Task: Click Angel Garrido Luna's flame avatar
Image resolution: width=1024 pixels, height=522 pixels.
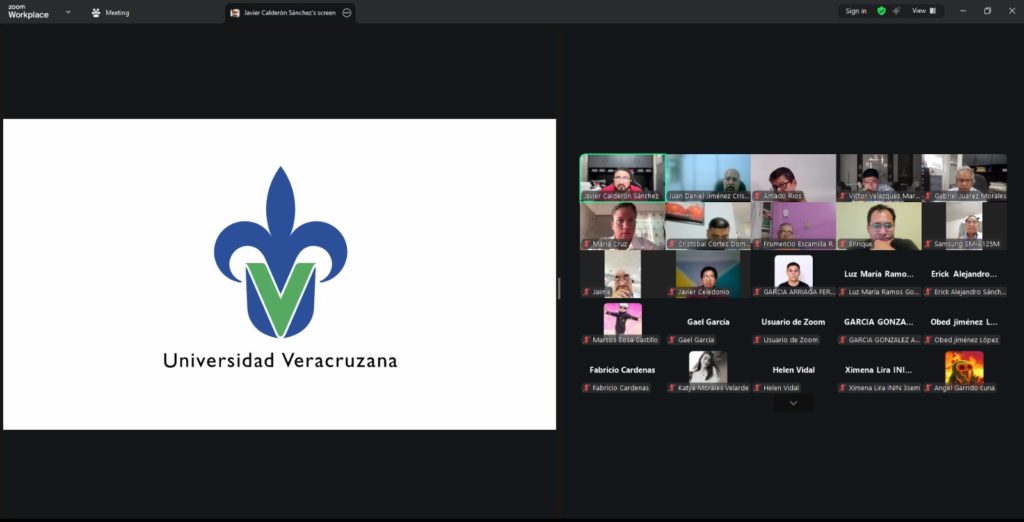Action: (964, 367)
